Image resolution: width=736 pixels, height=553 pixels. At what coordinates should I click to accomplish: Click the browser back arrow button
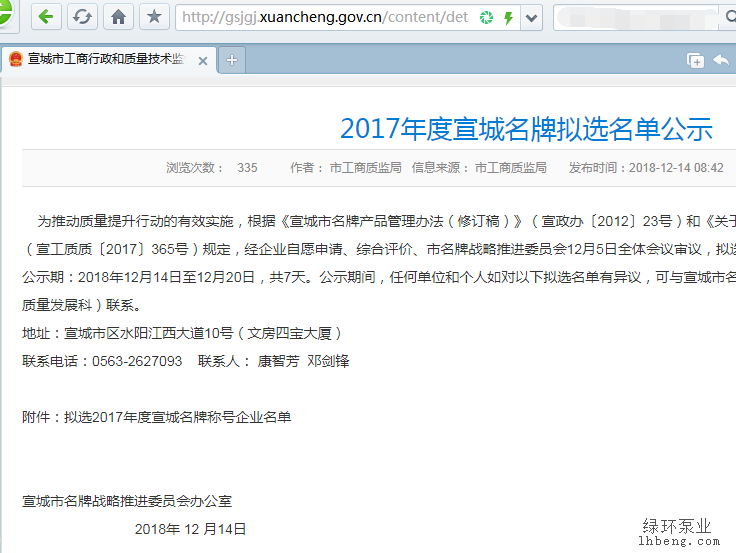(x=48, y=17)
